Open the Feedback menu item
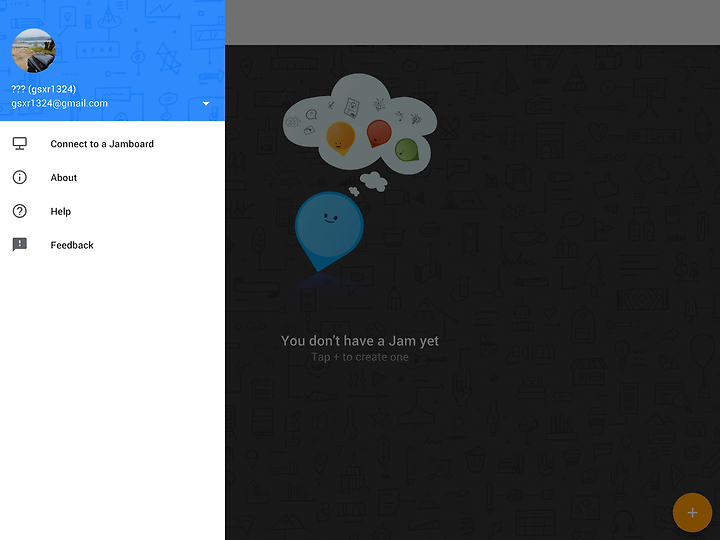720x540 pixels. tap(112, 245)
